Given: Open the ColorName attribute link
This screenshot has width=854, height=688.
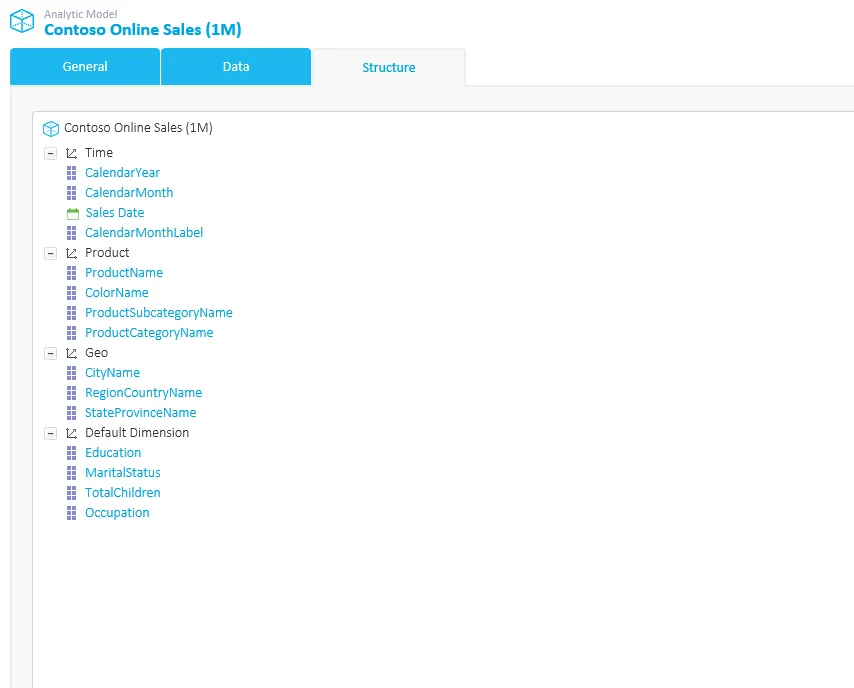Looking at the screenshot, I should pyautogui.click(x=117, y=293).
